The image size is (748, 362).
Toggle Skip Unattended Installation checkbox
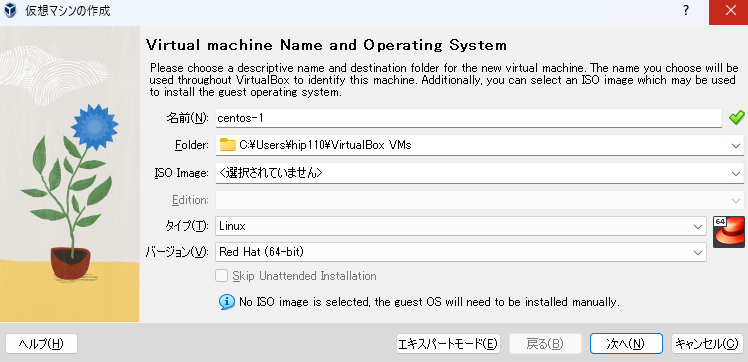coord(221,276)
